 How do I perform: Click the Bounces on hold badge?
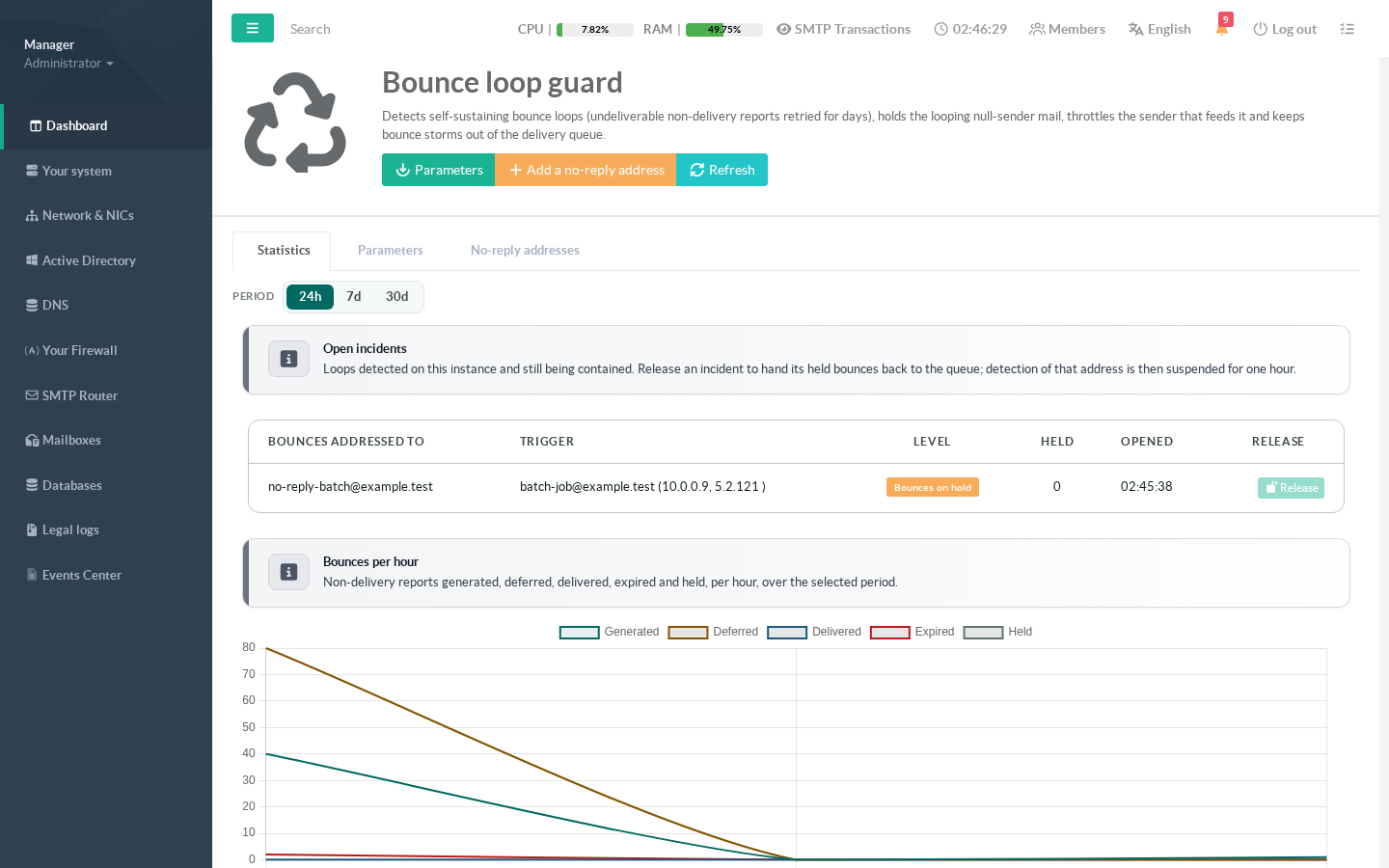tap(933, 487)
